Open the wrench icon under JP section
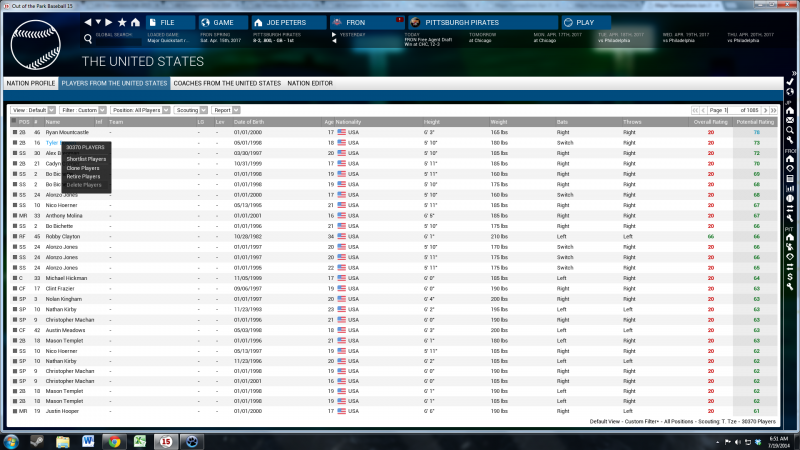The width and height of the screenshot is (800, 450). pyautogui.click(x=790, y=140)
